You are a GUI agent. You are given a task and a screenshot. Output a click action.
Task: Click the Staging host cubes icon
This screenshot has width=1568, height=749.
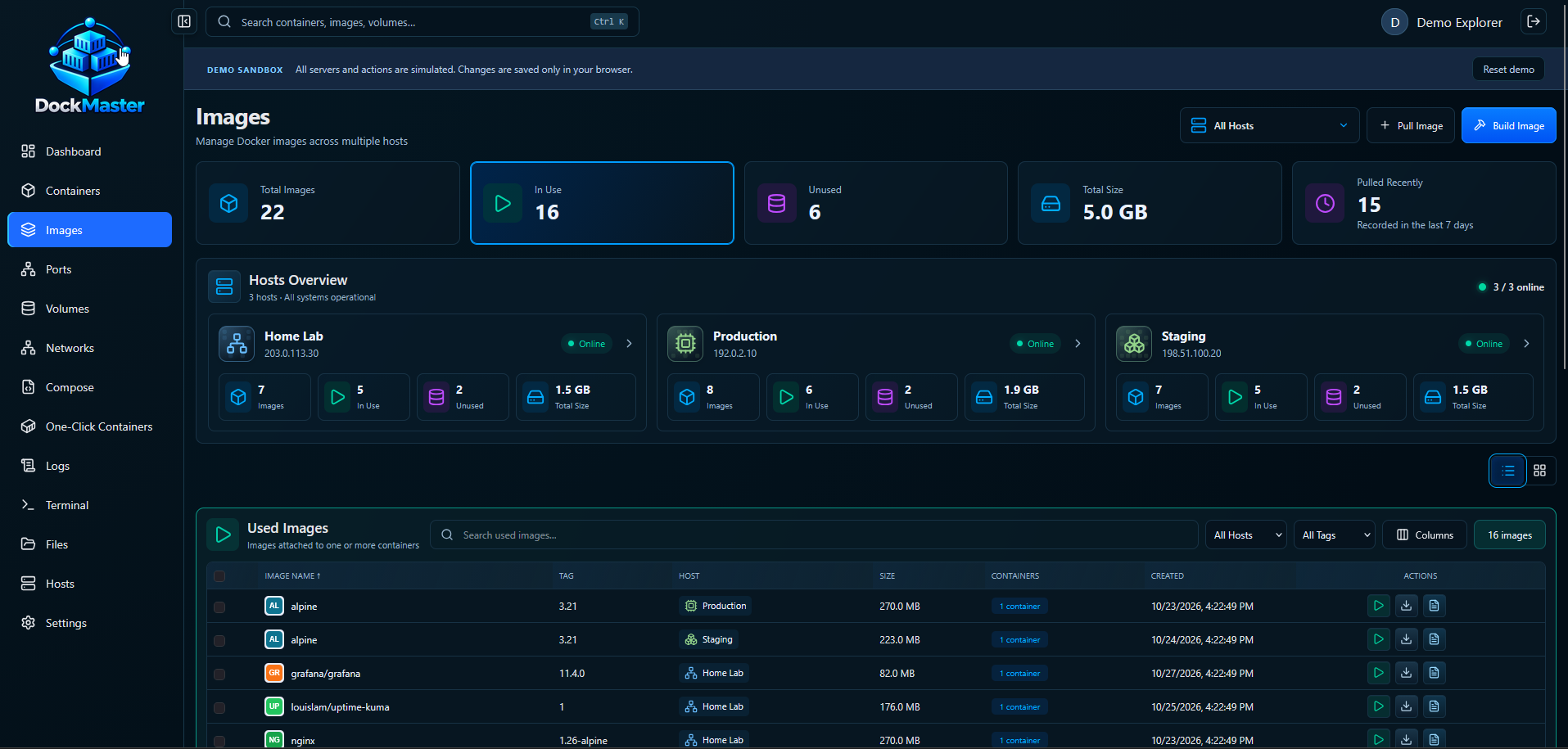point(1134,344)
